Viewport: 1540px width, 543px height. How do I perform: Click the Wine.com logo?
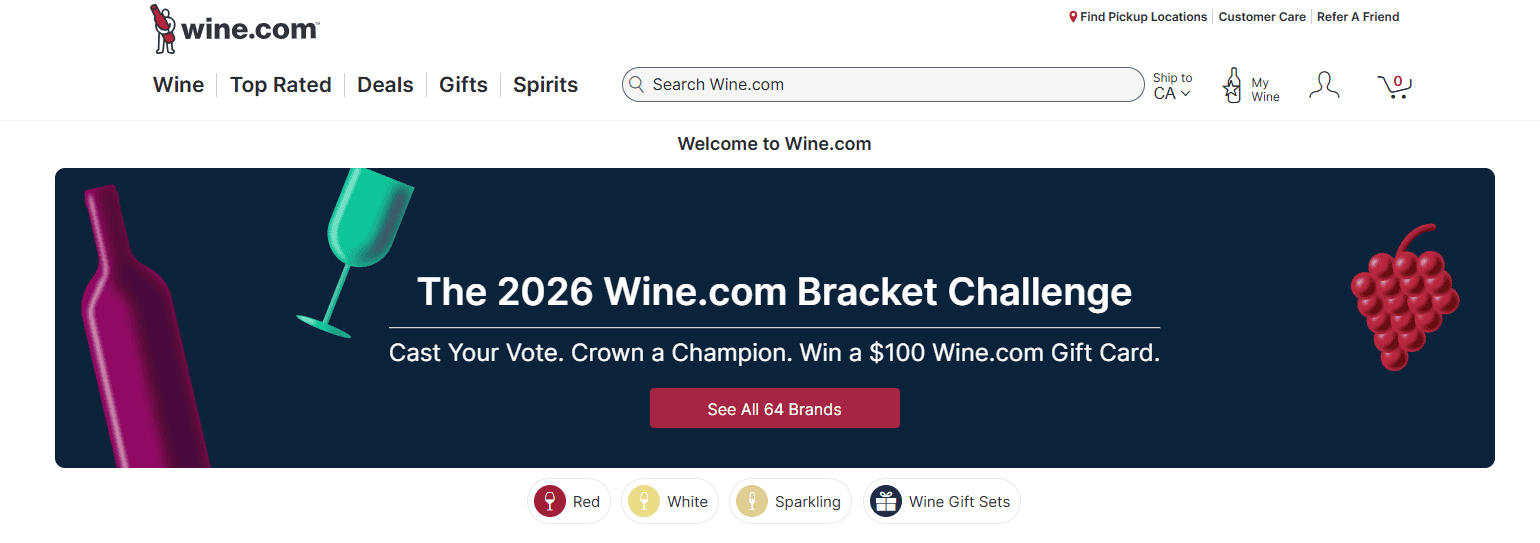(235, 29)
